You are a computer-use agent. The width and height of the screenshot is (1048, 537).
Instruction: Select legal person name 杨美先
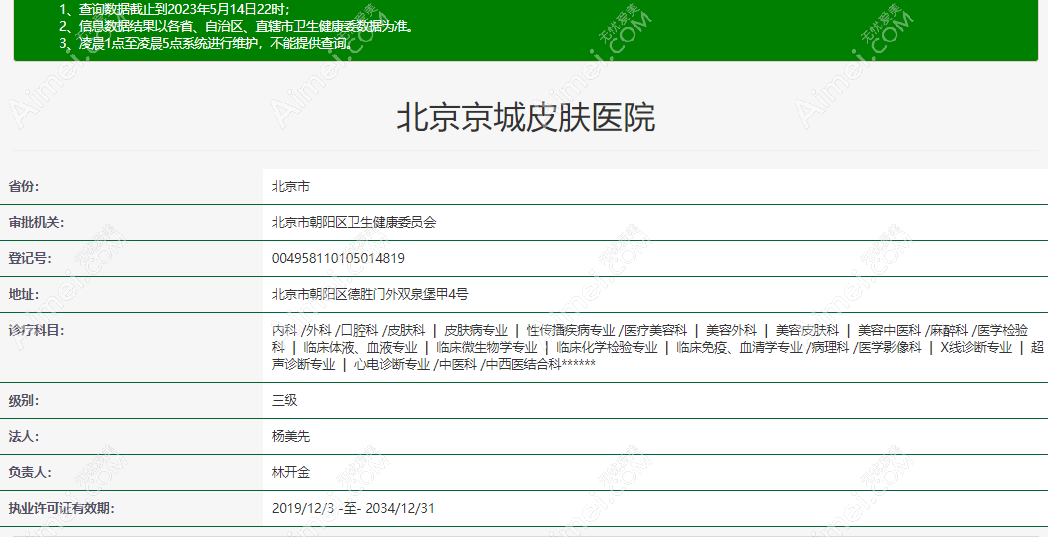coord(291,437)
